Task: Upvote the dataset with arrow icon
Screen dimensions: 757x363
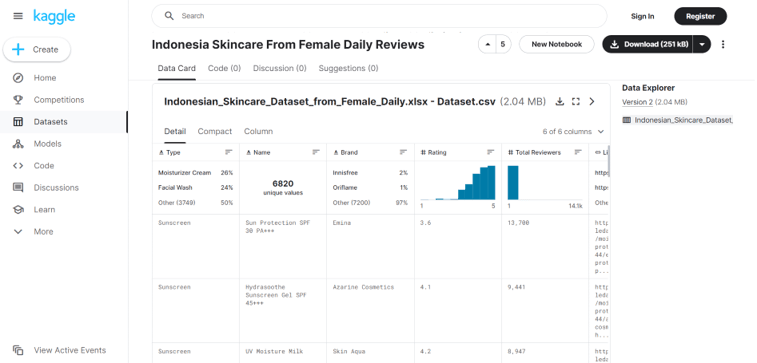Action: [488, 44]
